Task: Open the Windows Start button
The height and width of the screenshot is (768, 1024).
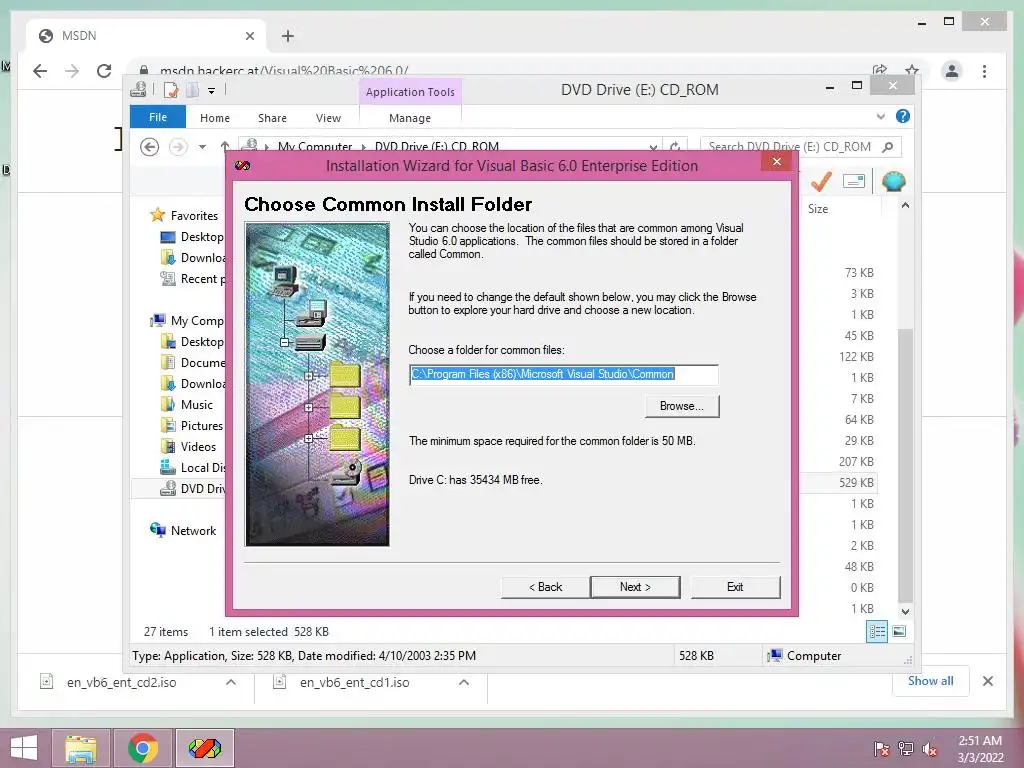Action: tap(24, 748)
